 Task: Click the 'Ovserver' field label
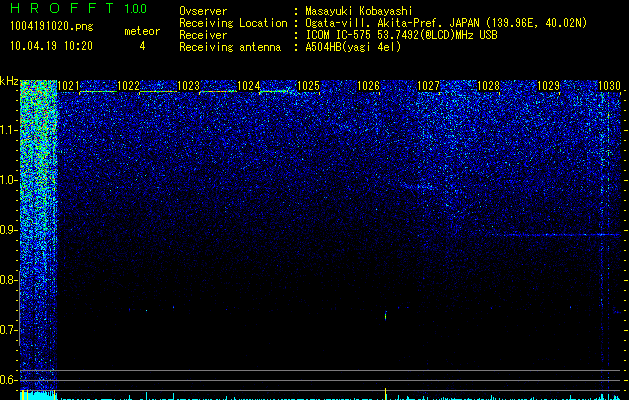click(203, 11)
